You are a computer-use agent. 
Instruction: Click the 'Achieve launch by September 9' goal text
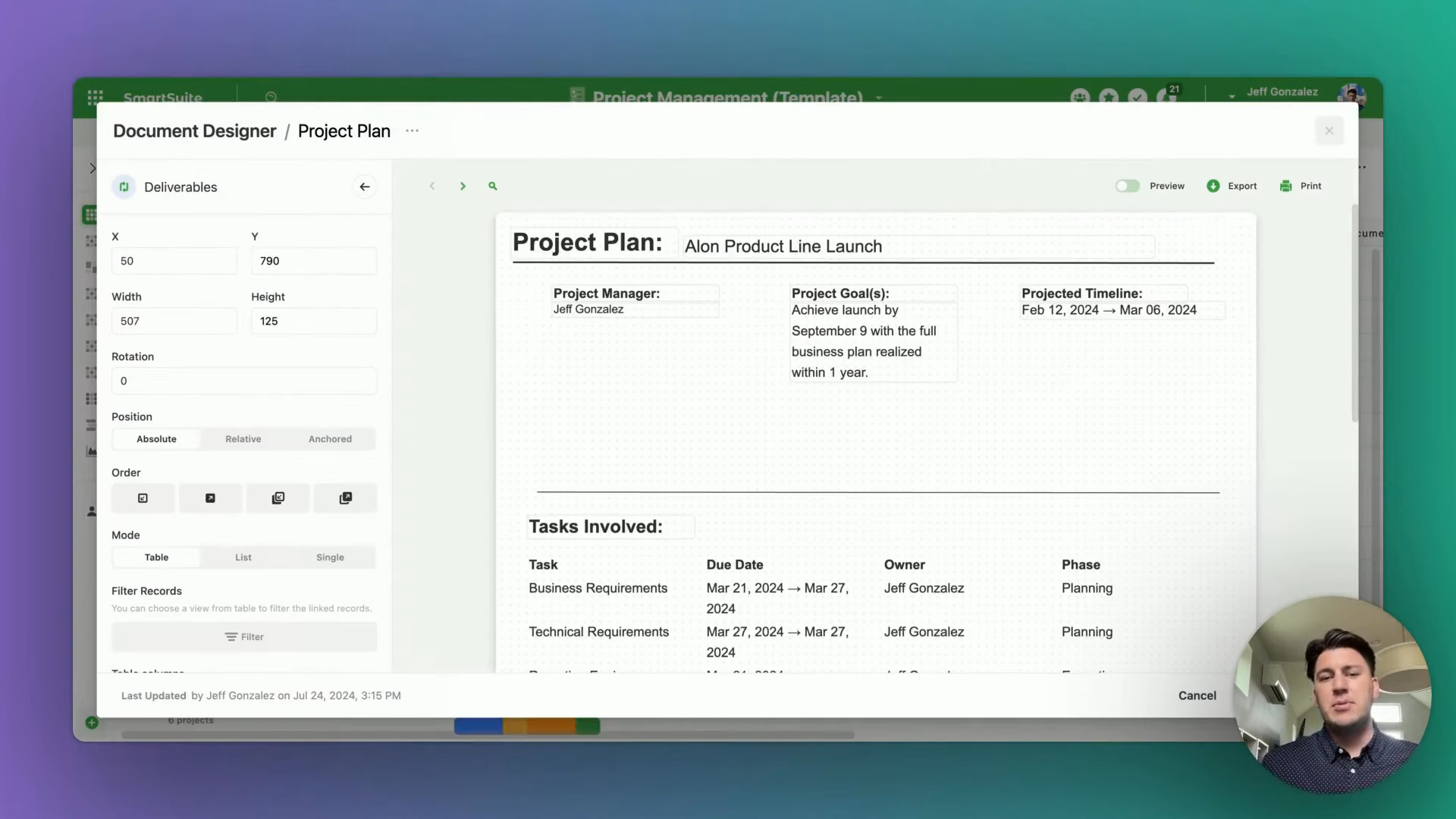click(864, 341)
